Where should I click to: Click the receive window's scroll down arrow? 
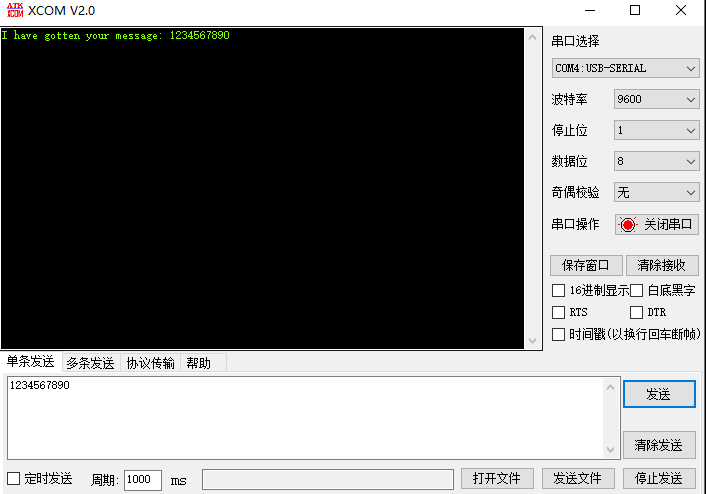click(x=533, y=341)
